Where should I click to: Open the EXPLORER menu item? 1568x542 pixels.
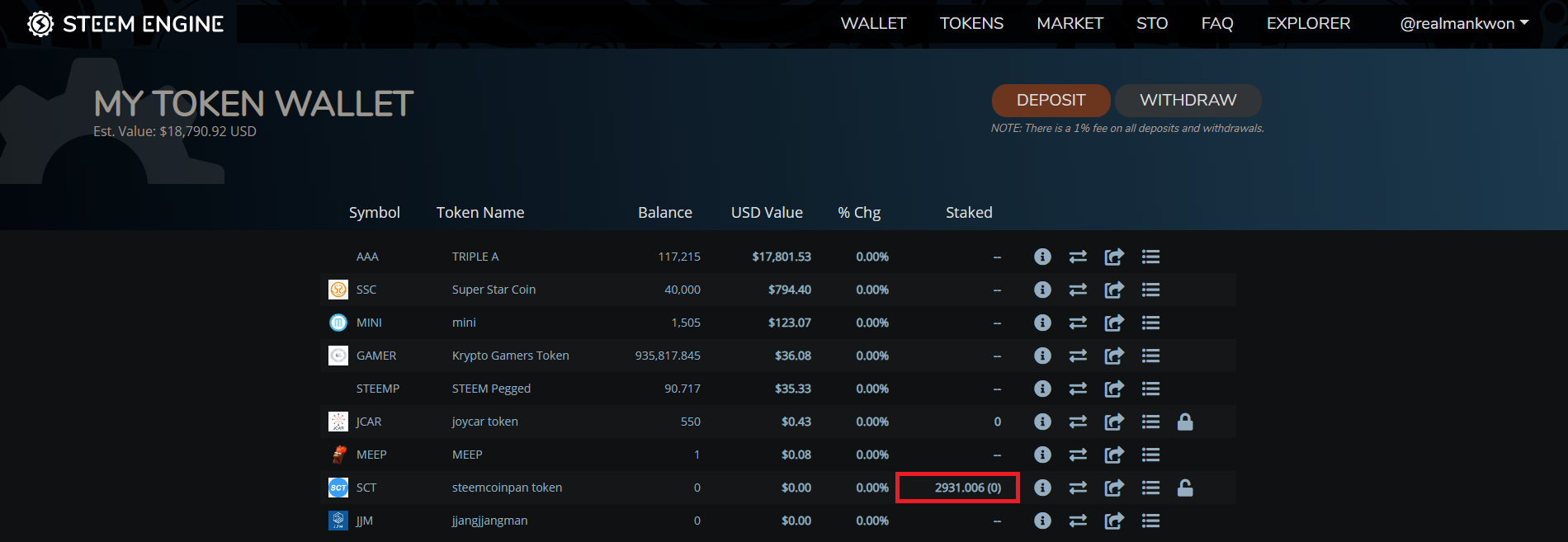[1308, 24]
